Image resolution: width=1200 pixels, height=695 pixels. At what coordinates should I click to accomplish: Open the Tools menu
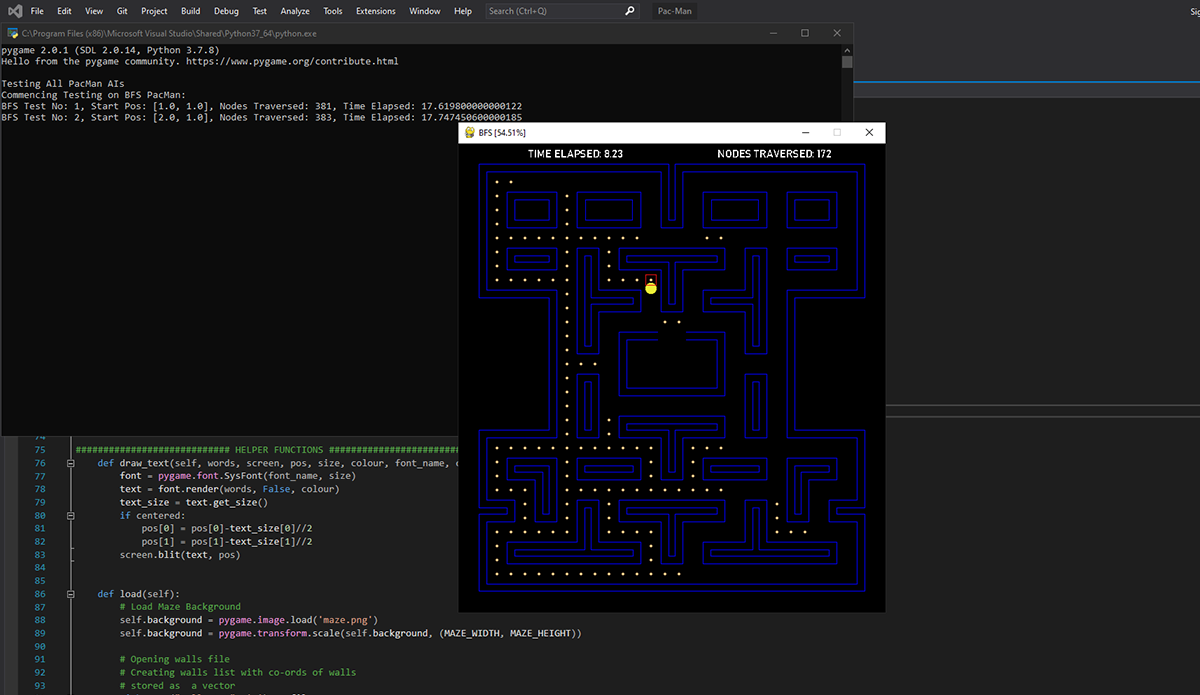[x=333, y=11]
